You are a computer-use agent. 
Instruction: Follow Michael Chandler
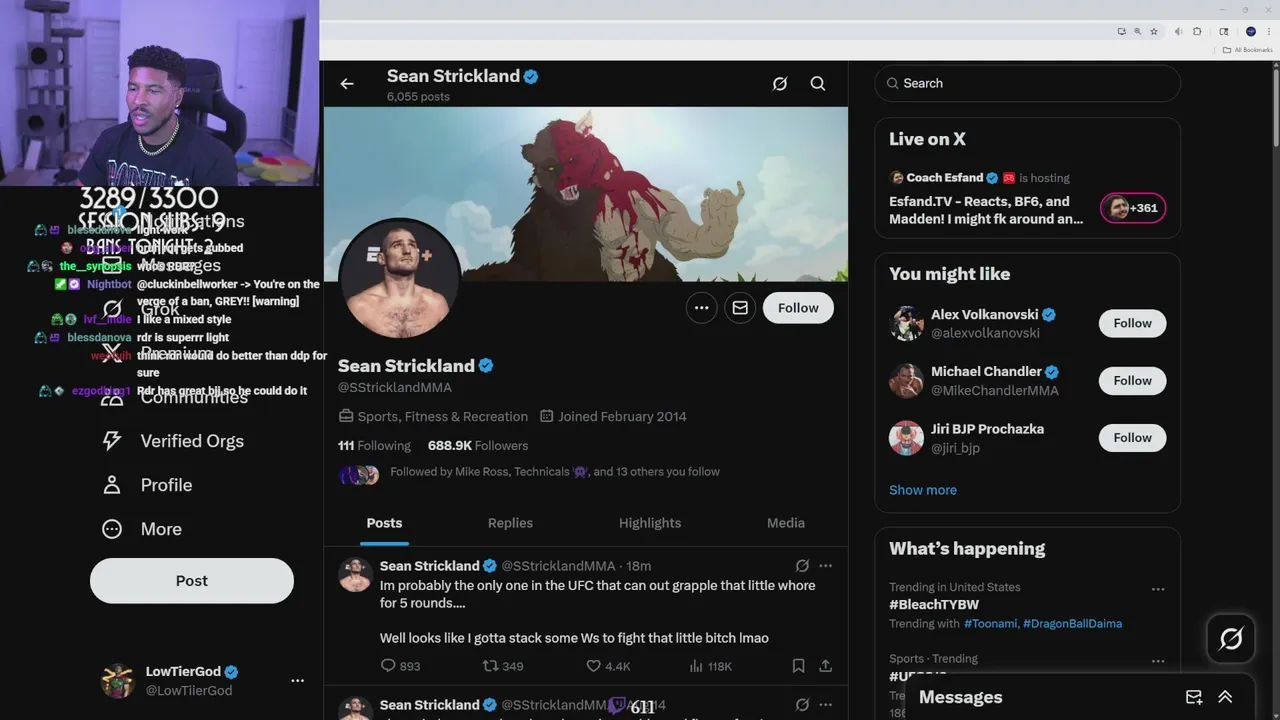[x=1132, y=380]
